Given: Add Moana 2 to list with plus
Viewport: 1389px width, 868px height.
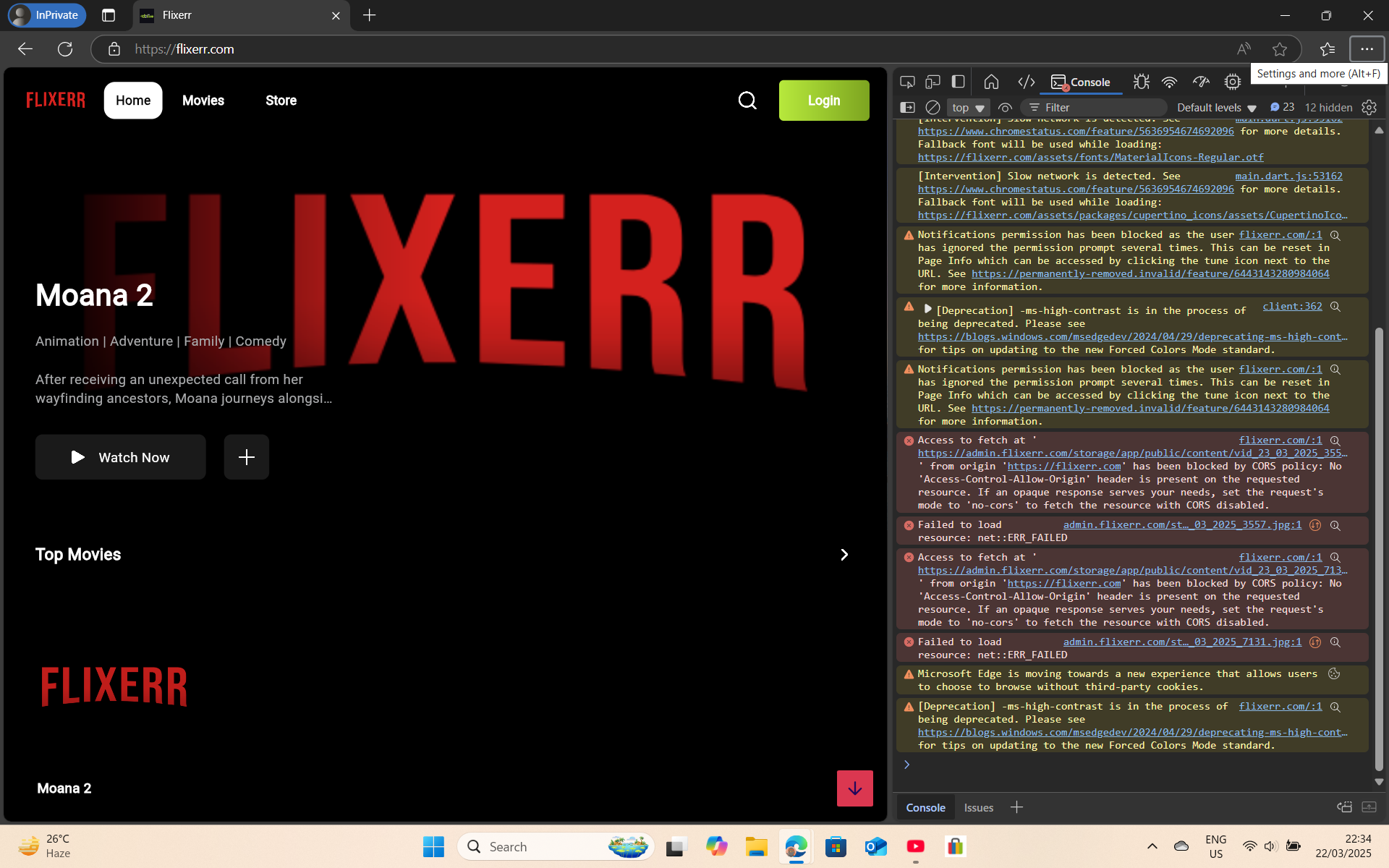Looking at the screenshot, I should coord(247,457).
